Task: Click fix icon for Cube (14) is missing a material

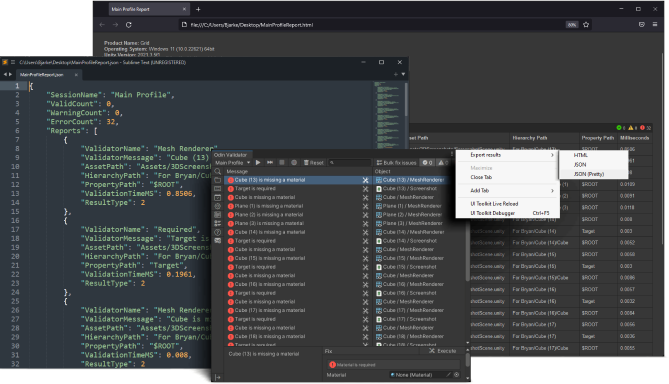Action: coord(365,233)
